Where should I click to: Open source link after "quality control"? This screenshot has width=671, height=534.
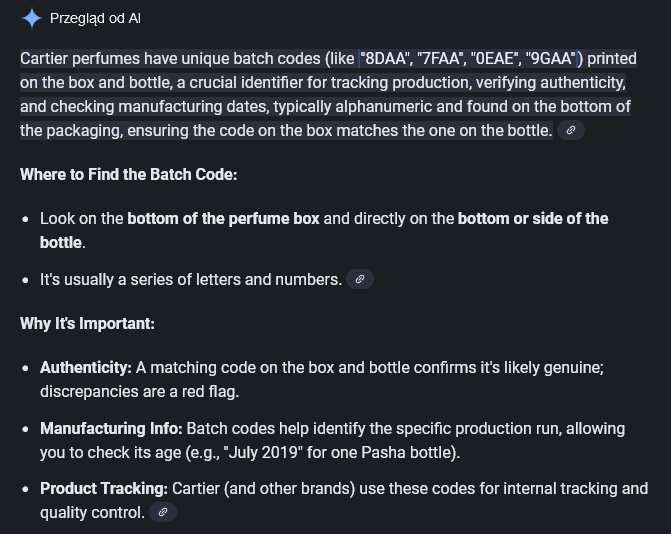pyautogui.click(x=164, y=512)
